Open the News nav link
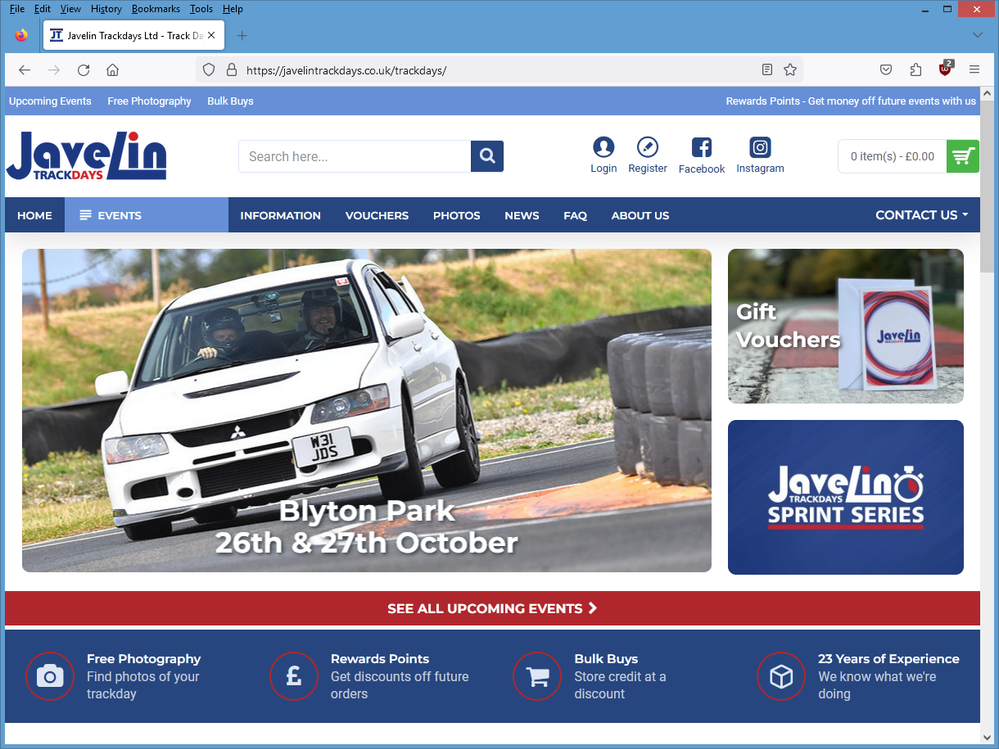This screenshot has height=749, width=999. 522,215
